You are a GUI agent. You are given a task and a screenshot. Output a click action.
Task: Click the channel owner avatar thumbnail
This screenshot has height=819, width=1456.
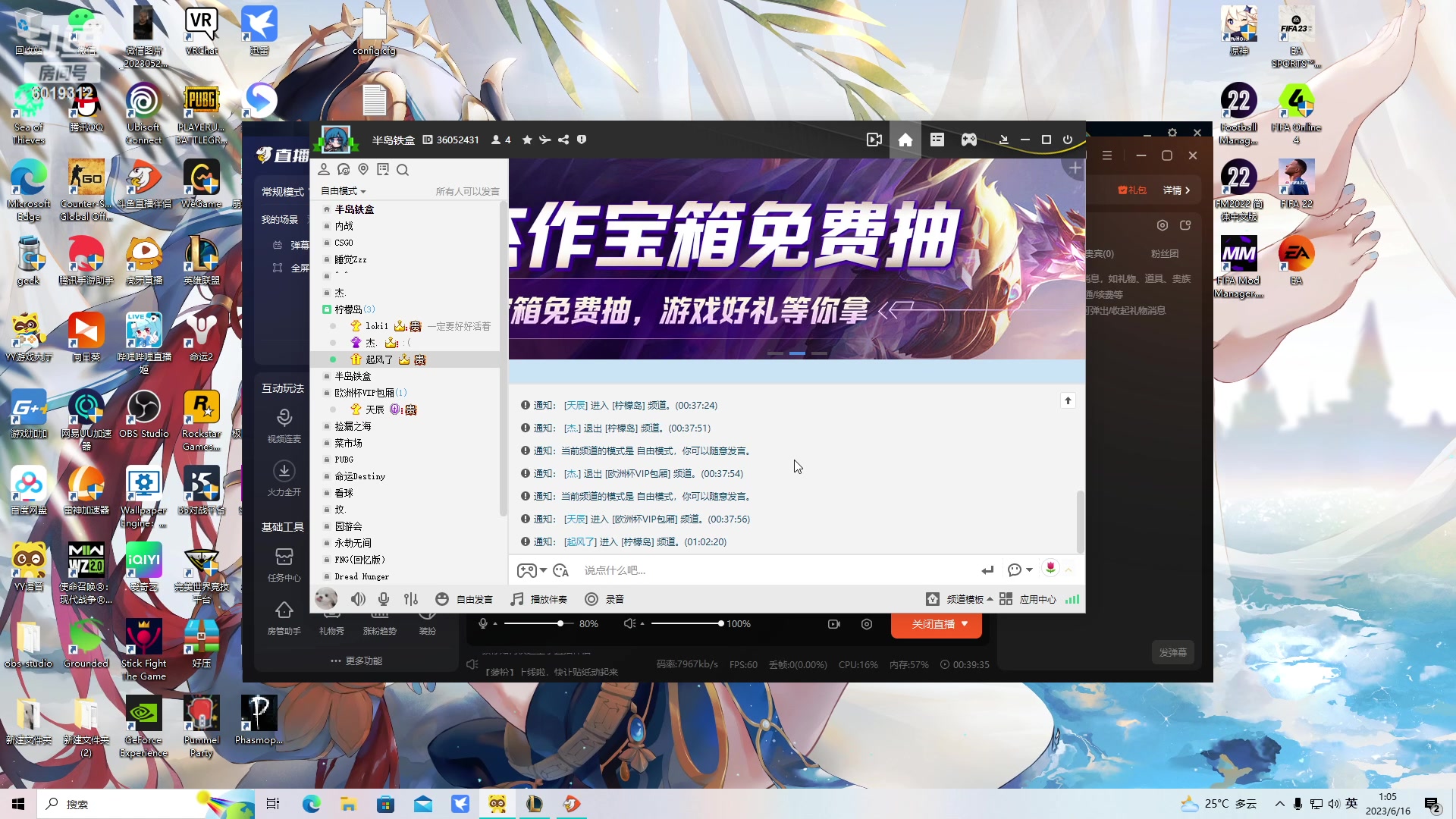(x=336, y=140)
